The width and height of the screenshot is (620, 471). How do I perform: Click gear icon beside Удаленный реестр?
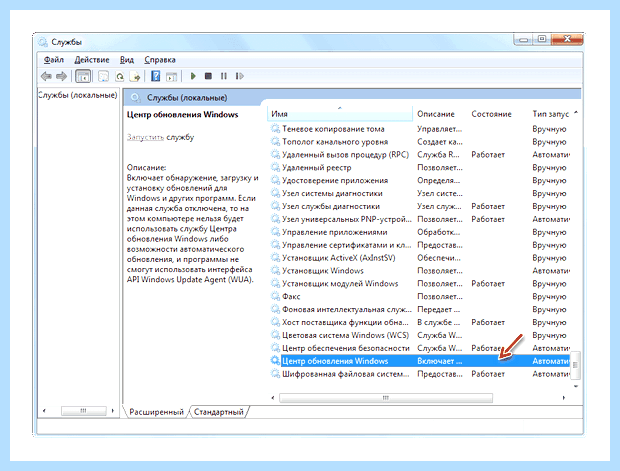(275, 167)
